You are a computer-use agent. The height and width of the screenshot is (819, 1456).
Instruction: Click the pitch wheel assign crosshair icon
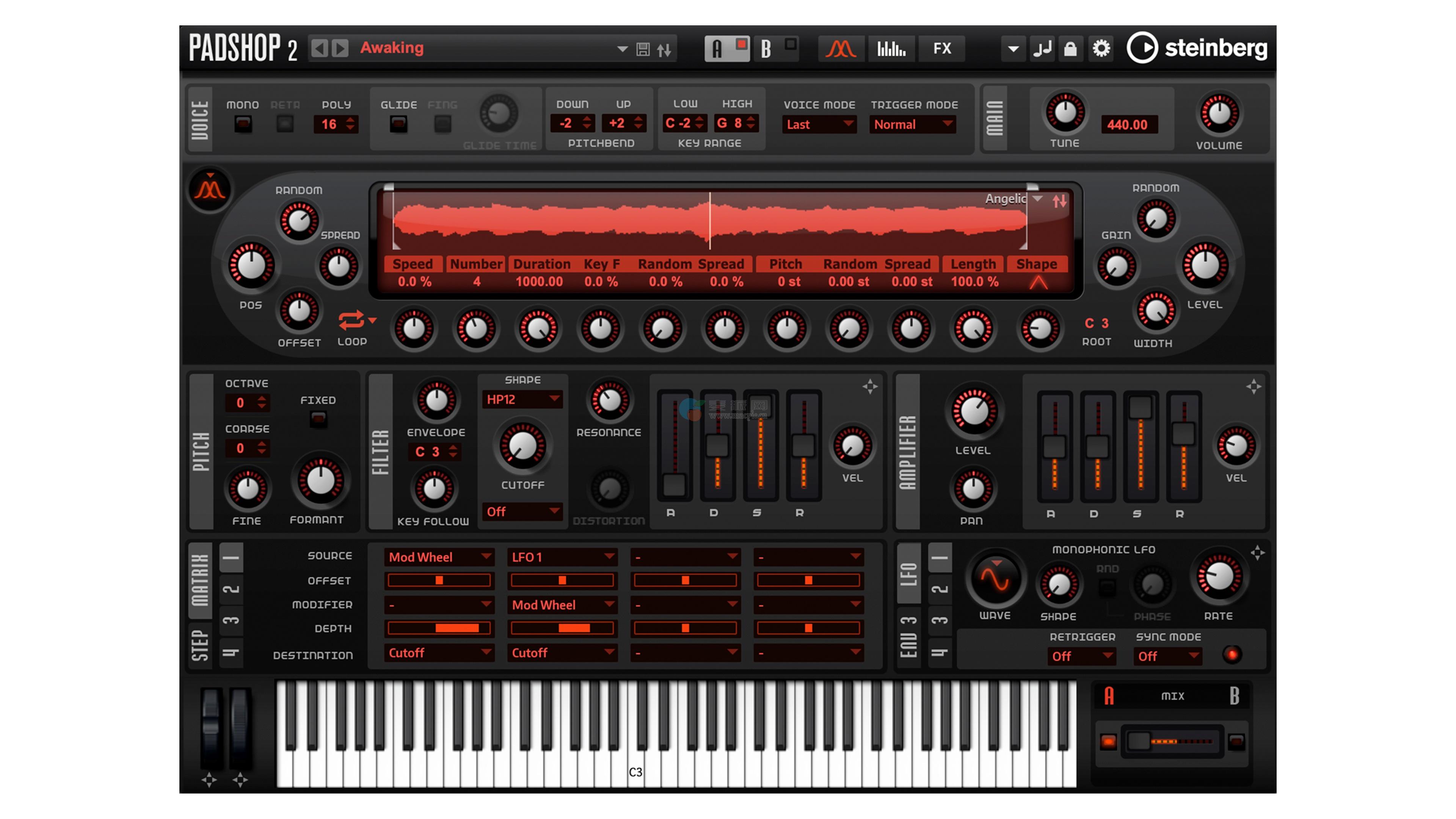click(209, 780)
